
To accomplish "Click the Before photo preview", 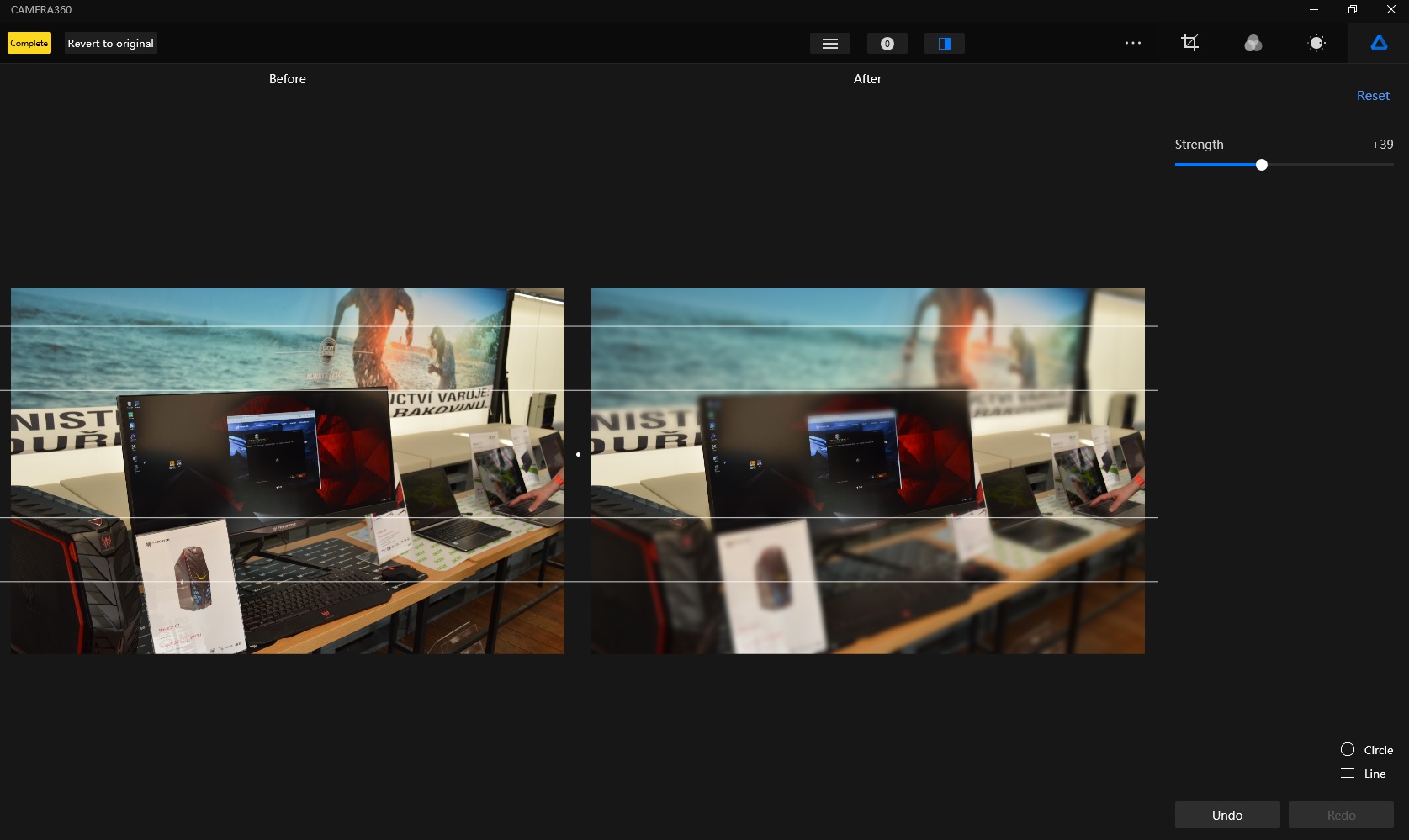I will pyautogui.click(x=288, y=471).
